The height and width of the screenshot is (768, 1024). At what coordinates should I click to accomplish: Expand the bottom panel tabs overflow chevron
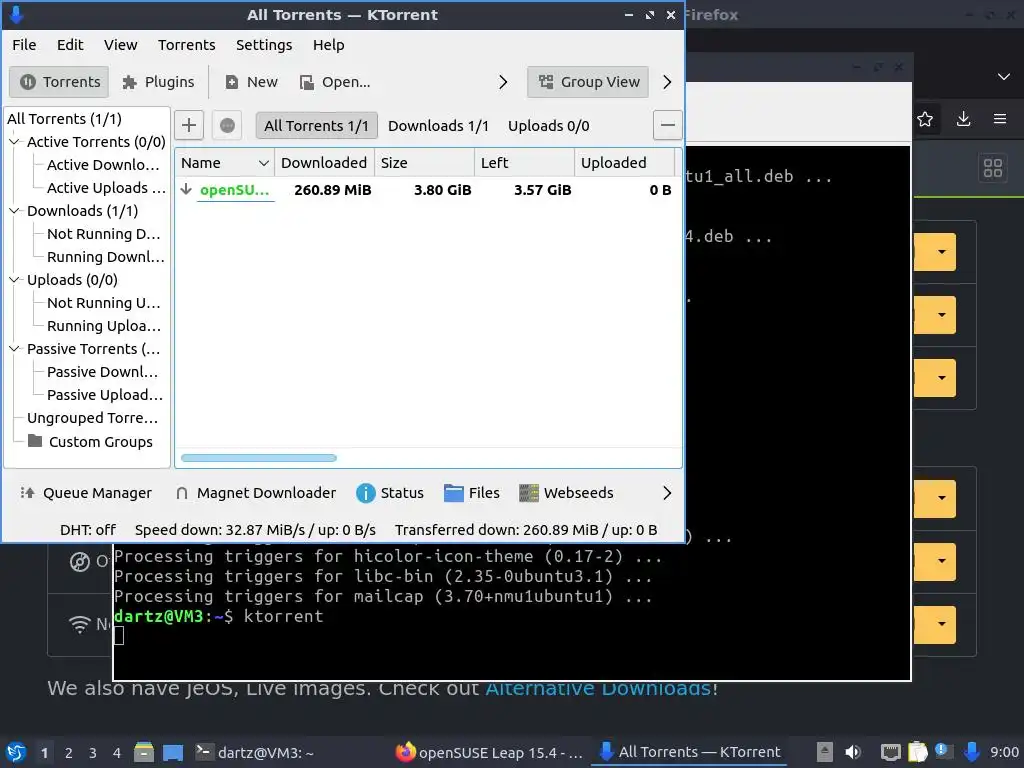coord(667,493)
